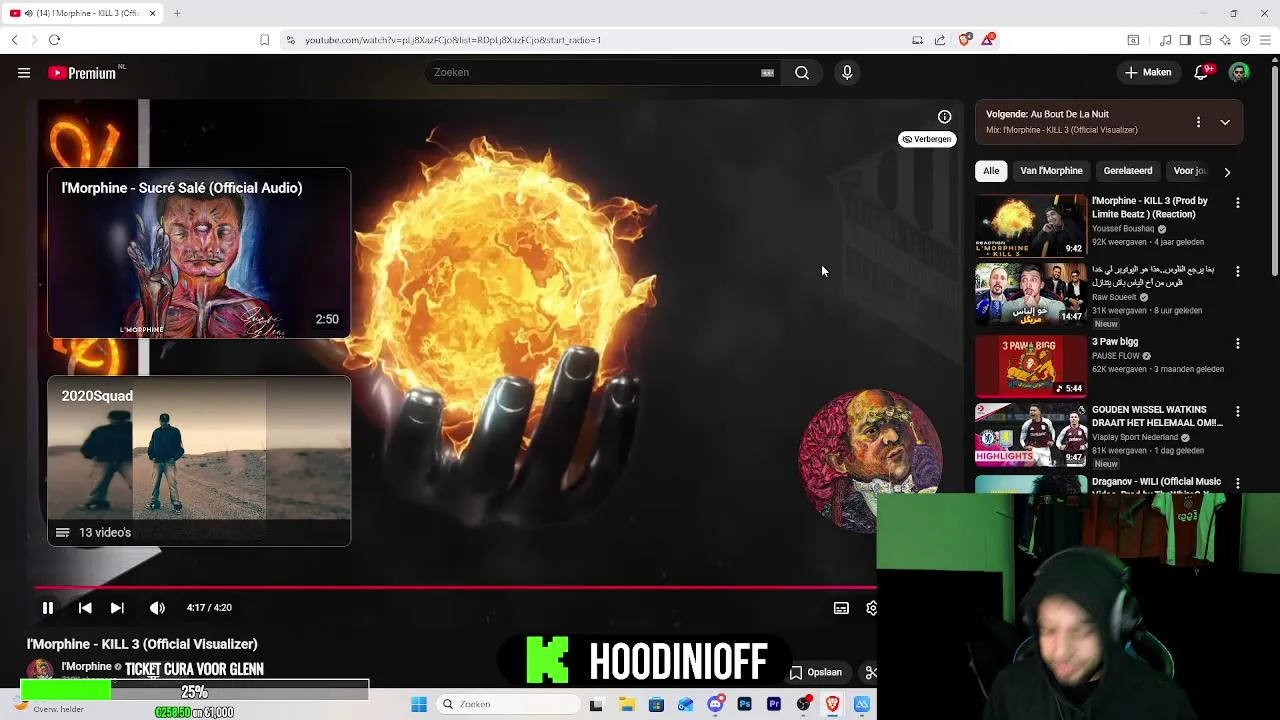
Task: Open the account avatar menu
Action: (1239, 72)
